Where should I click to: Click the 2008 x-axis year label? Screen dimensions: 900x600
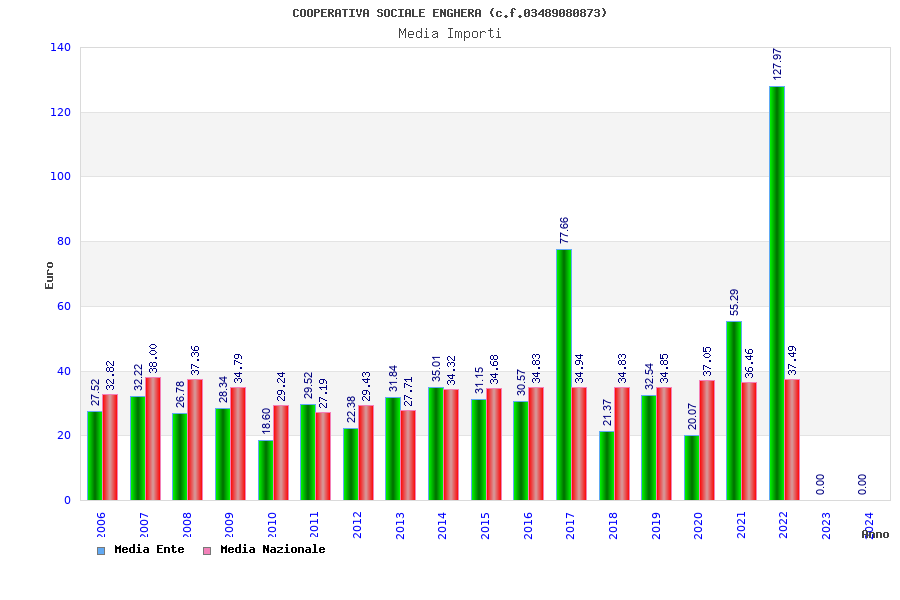pos(187,525)
